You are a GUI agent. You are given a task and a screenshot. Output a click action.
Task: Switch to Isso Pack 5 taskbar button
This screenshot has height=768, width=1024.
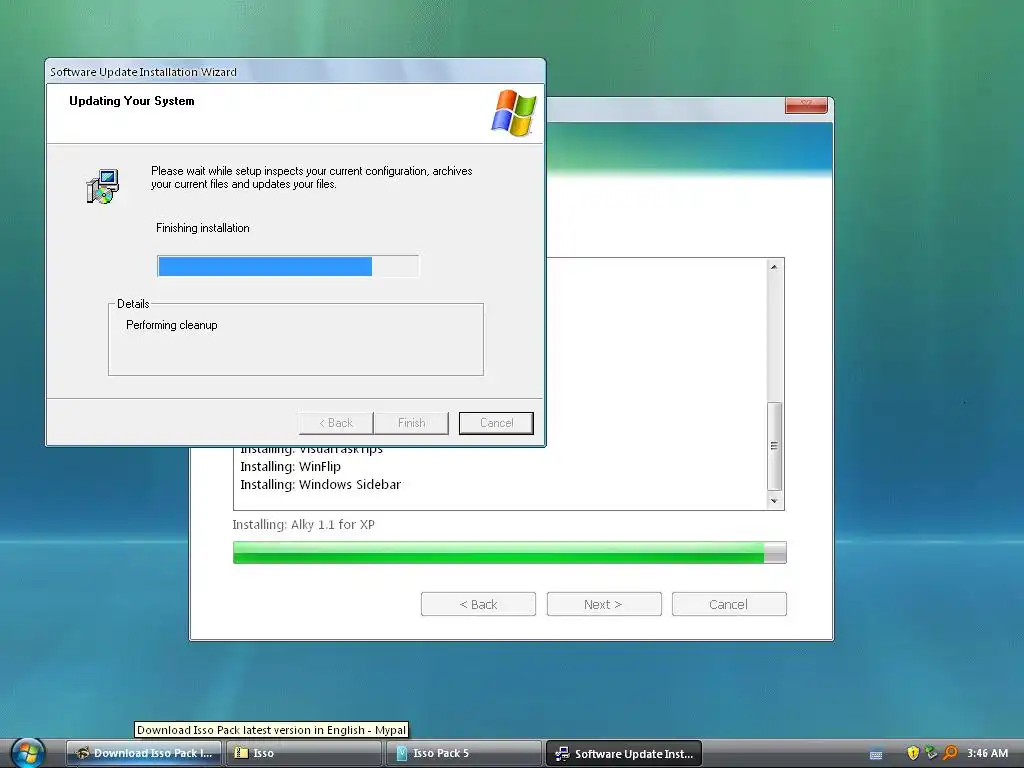[x=464, y=753]
